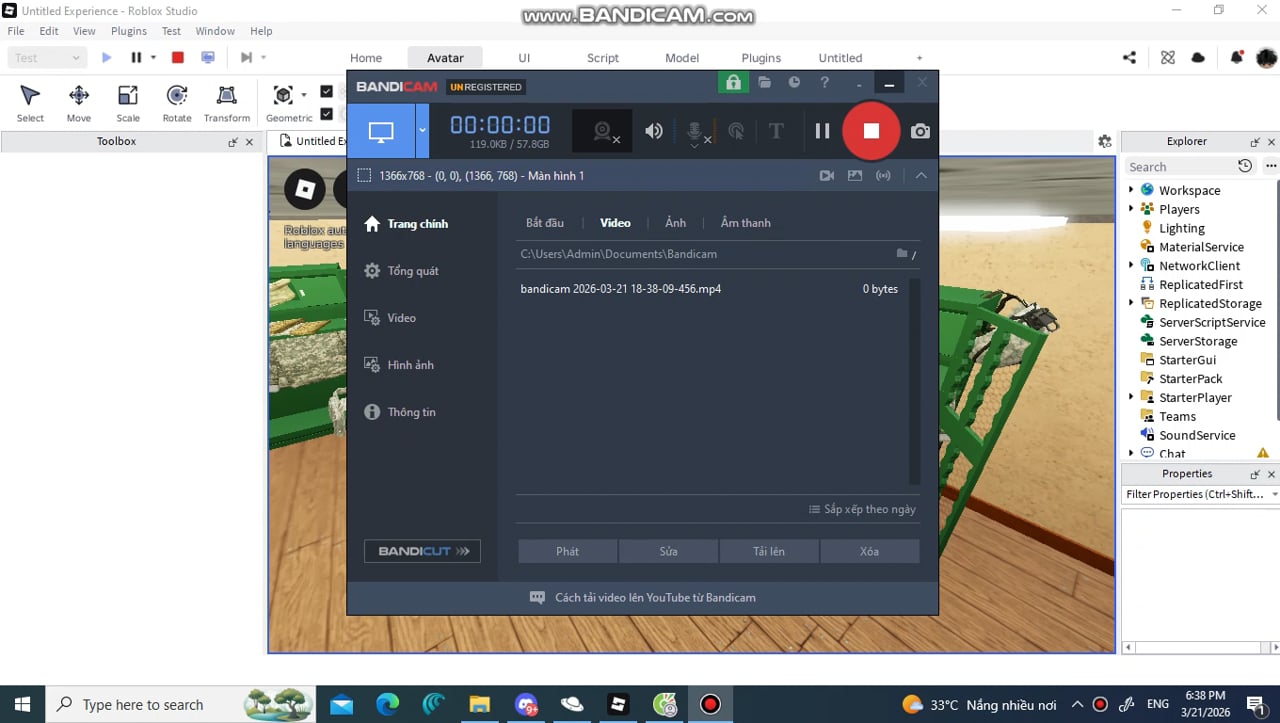Stop the Roblox playtest with red square
The image size is (1280, 723).
178,58
